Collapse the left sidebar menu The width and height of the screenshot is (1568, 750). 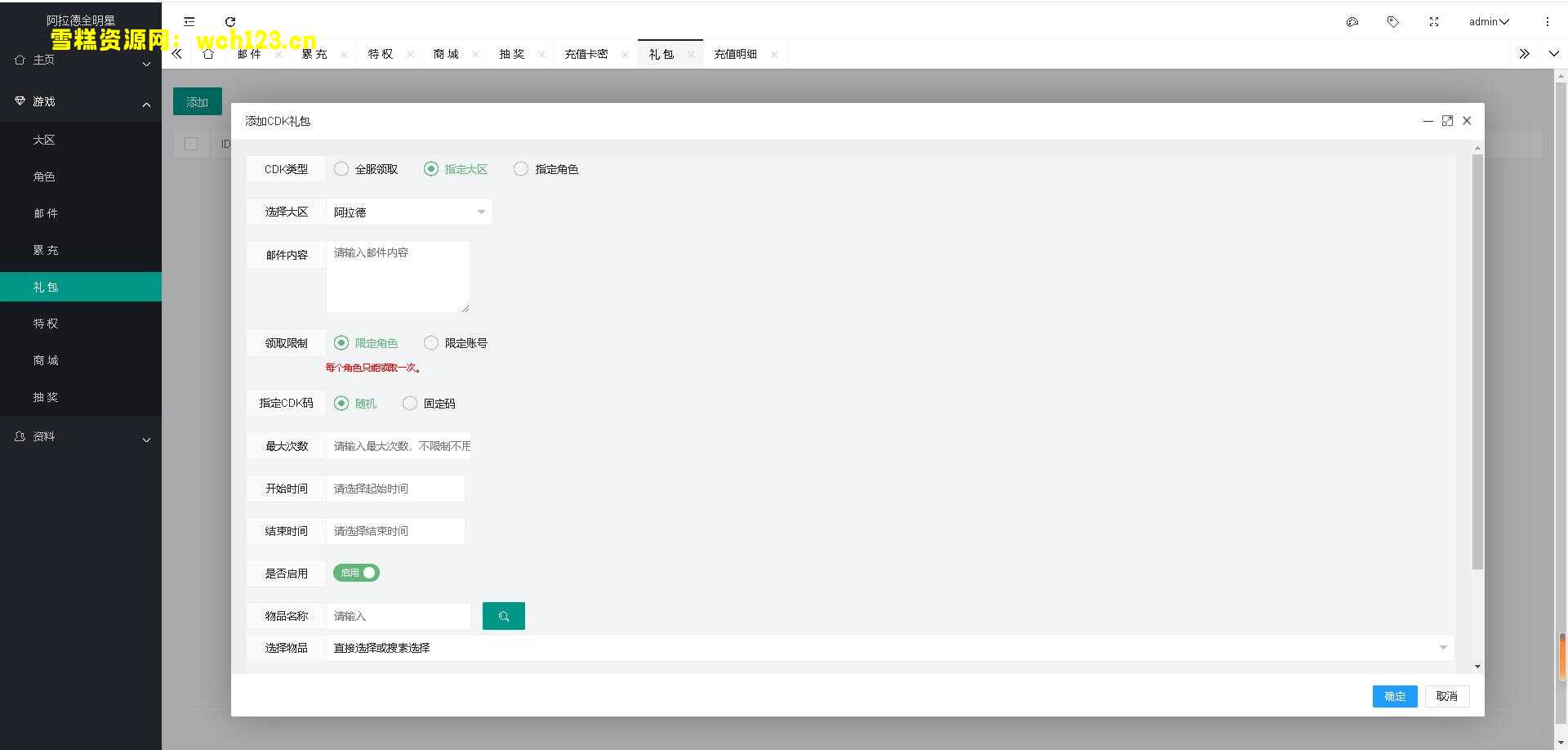189,22
